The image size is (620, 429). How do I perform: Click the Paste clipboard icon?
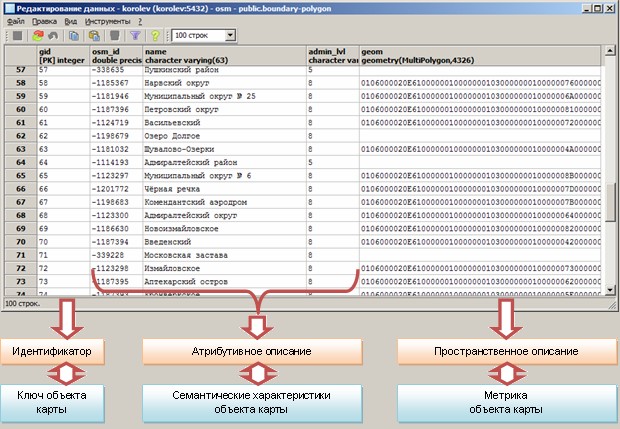tap(91, 35)
